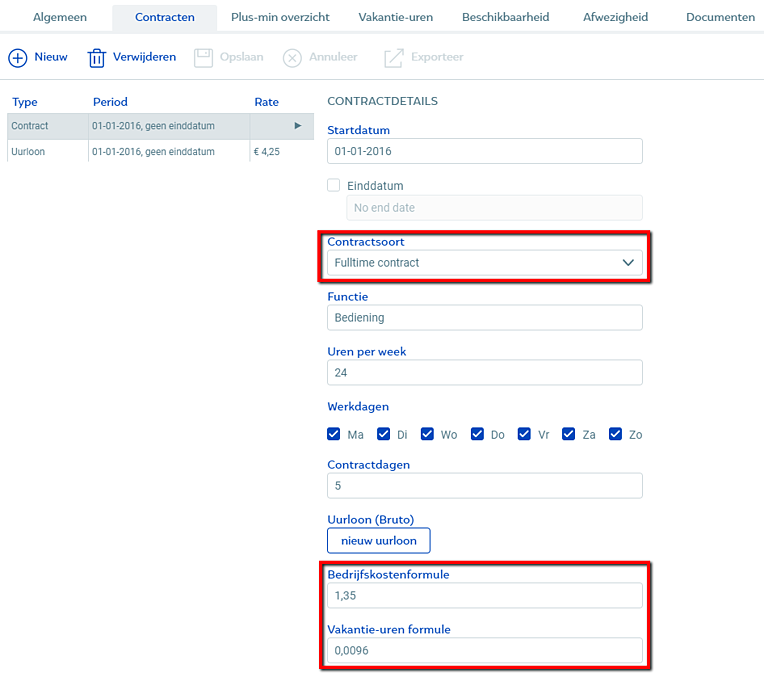
Task: Click the arrow on the Contract row
Action: [x=297, y=126]
